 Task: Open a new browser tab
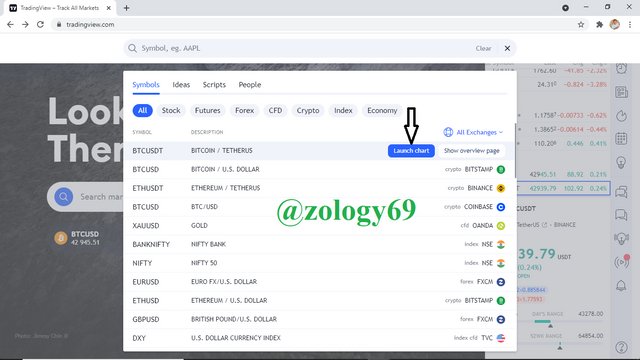127,8
